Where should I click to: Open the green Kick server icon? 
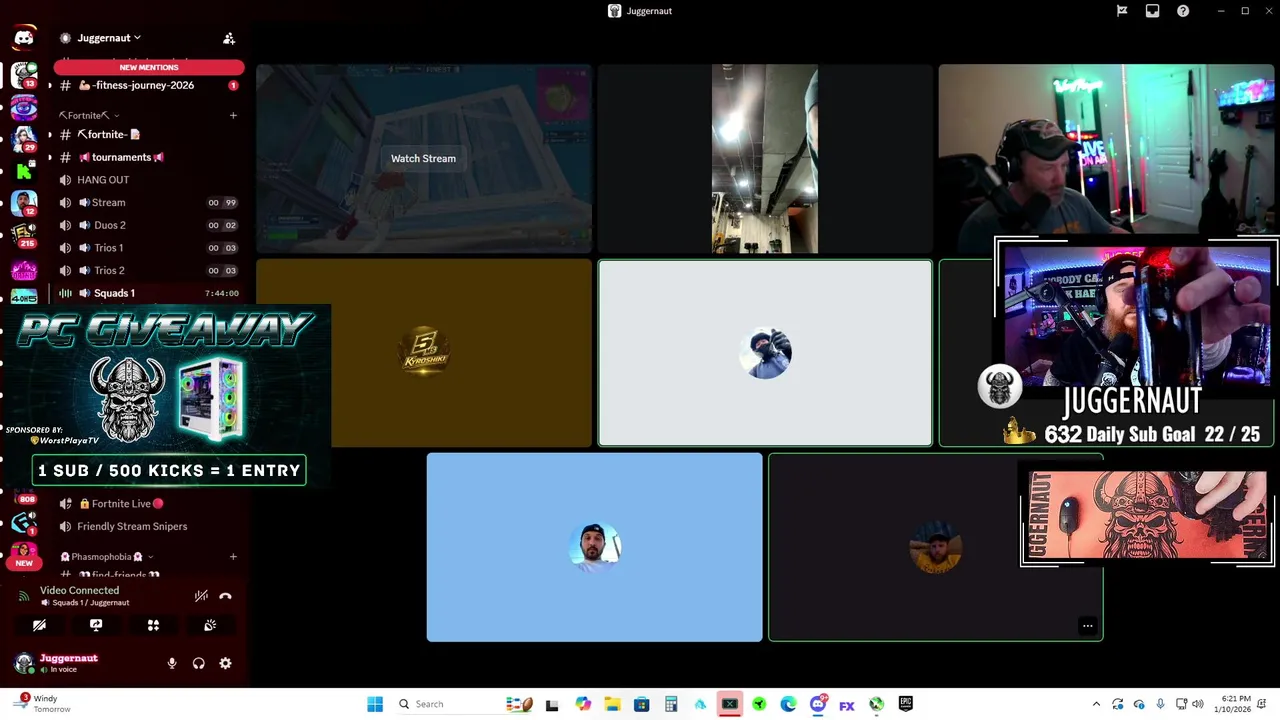(24, 171)
